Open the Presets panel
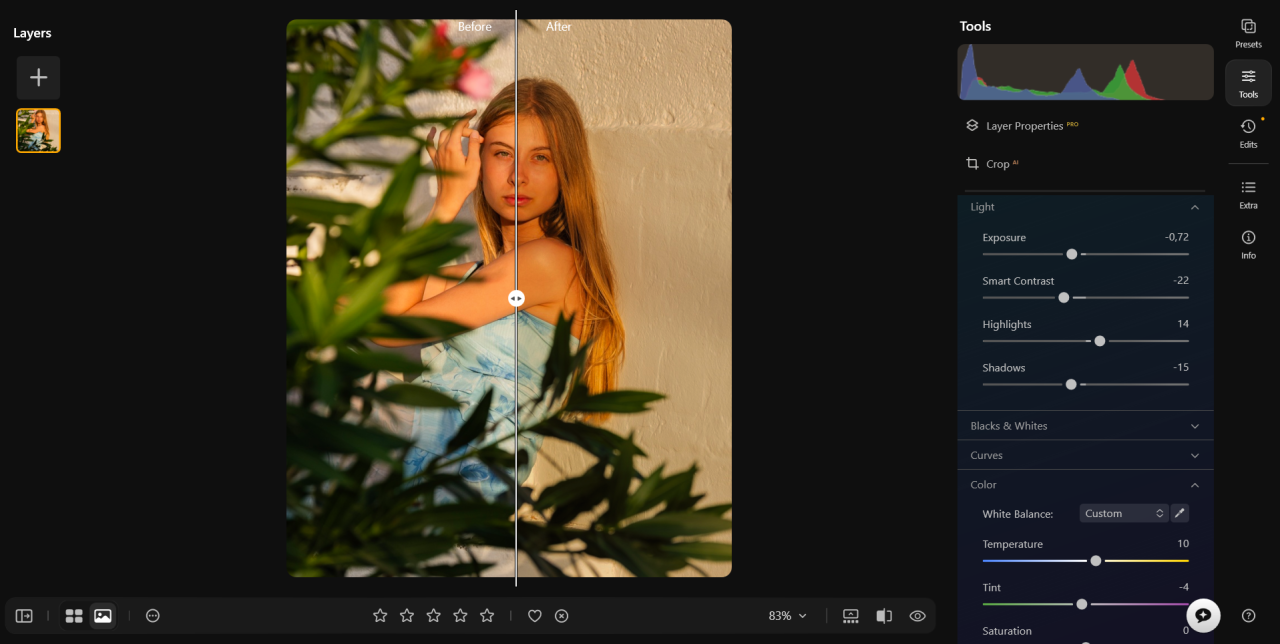This screenshot has height=644, width=1280. [x=1248, y=33]
